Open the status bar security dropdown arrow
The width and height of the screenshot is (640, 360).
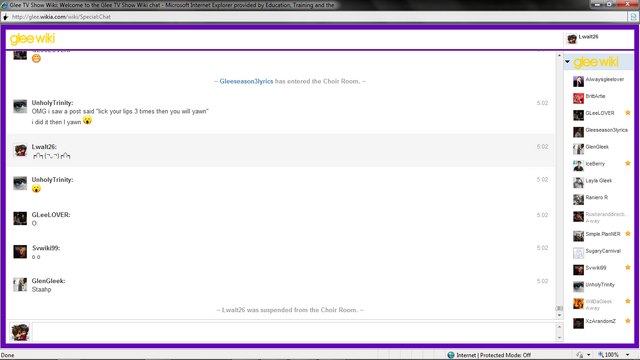tap(589, 355)
